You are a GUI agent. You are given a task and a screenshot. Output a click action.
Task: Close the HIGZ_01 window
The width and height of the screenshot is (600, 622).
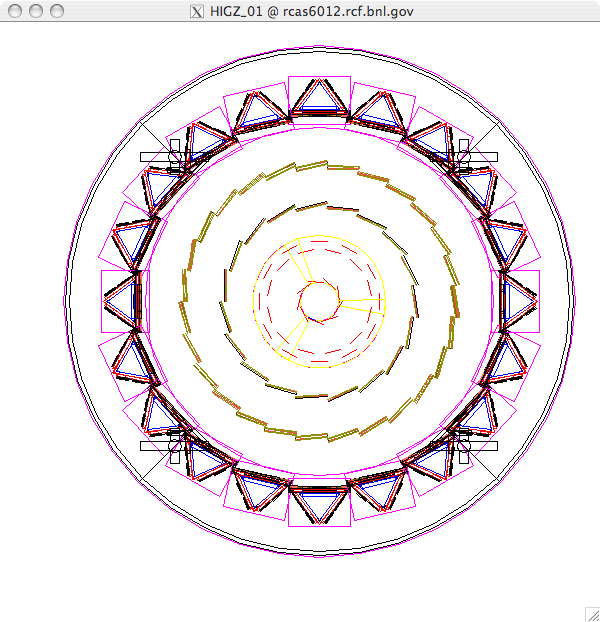point(14,10)
